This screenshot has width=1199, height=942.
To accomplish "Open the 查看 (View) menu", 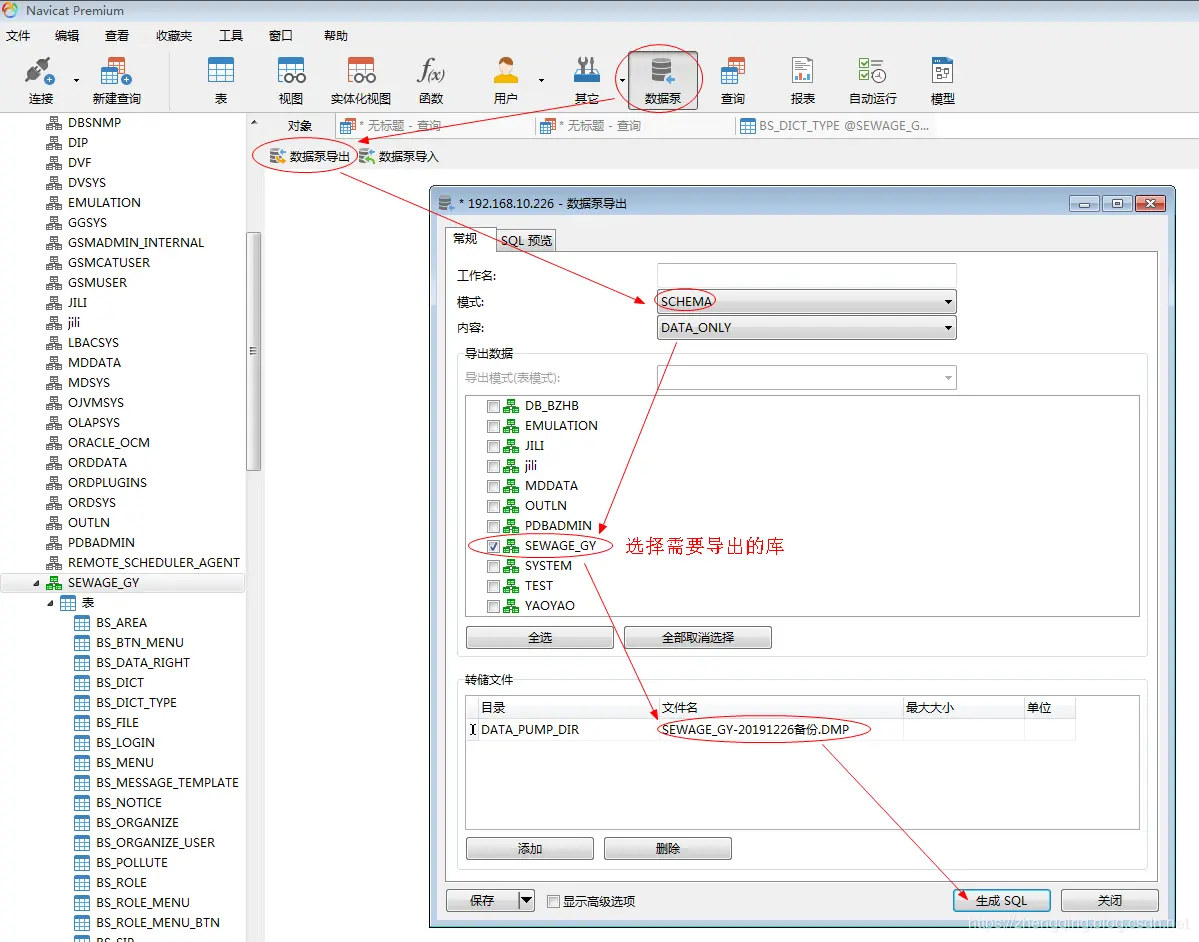I will point(116,35).
